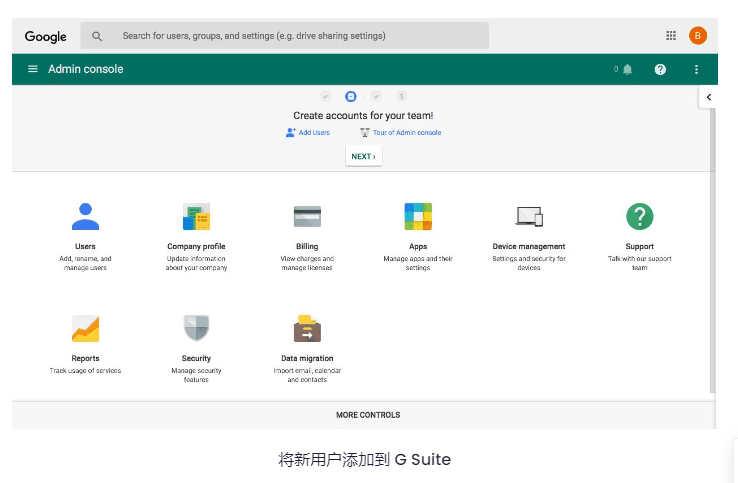Click the Add Users link
Image resolution: width=738 pixels, height=483 pixels.
click(x=308, y=133)
